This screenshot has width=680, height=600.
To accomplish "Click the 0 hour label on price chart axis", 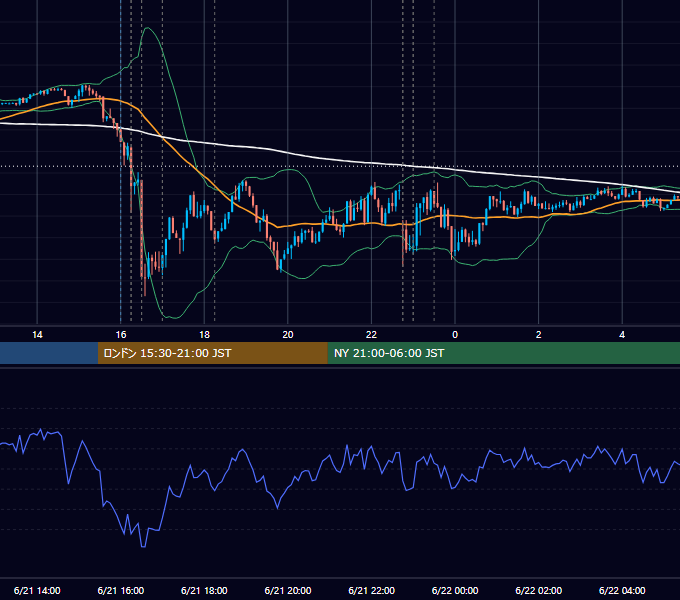I will (x=455, y=335).
